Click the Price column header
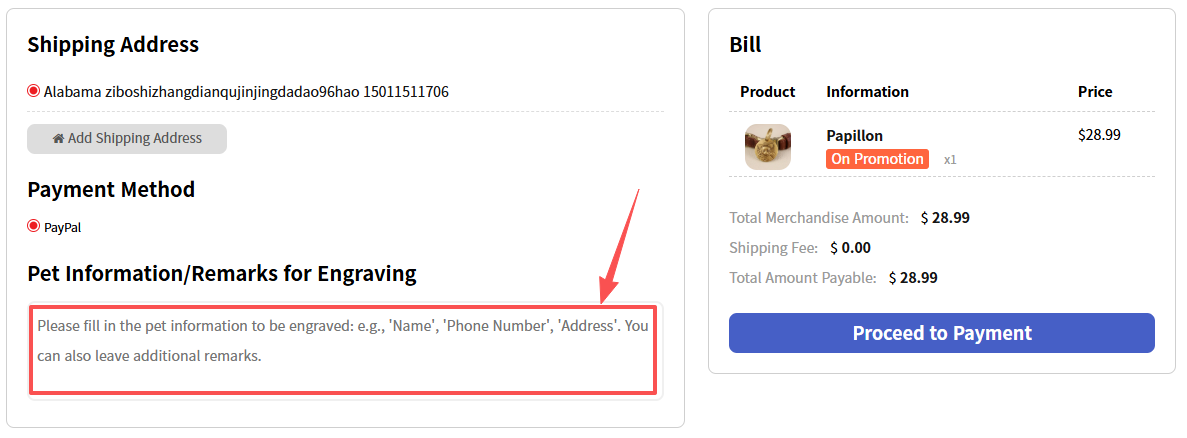 coord(1095,92)
